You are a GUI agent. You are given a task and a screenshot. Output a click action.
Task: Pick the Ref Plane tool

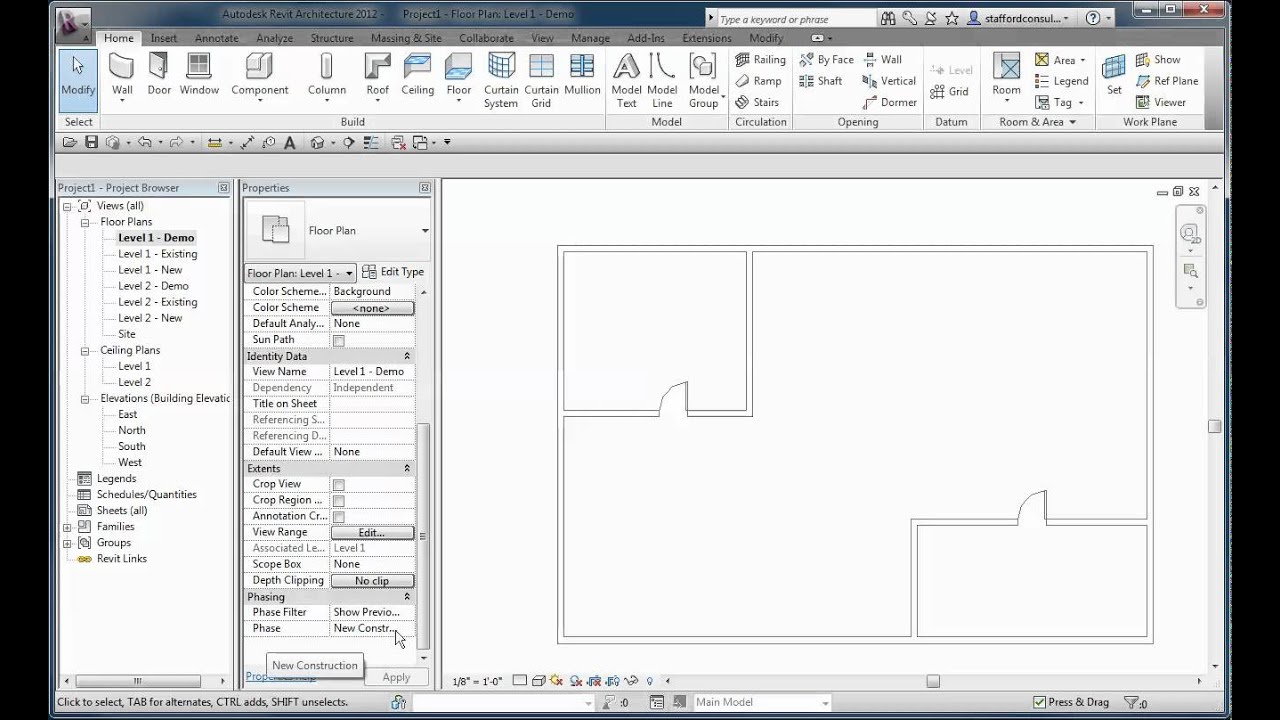click(x=1166, y=81)
